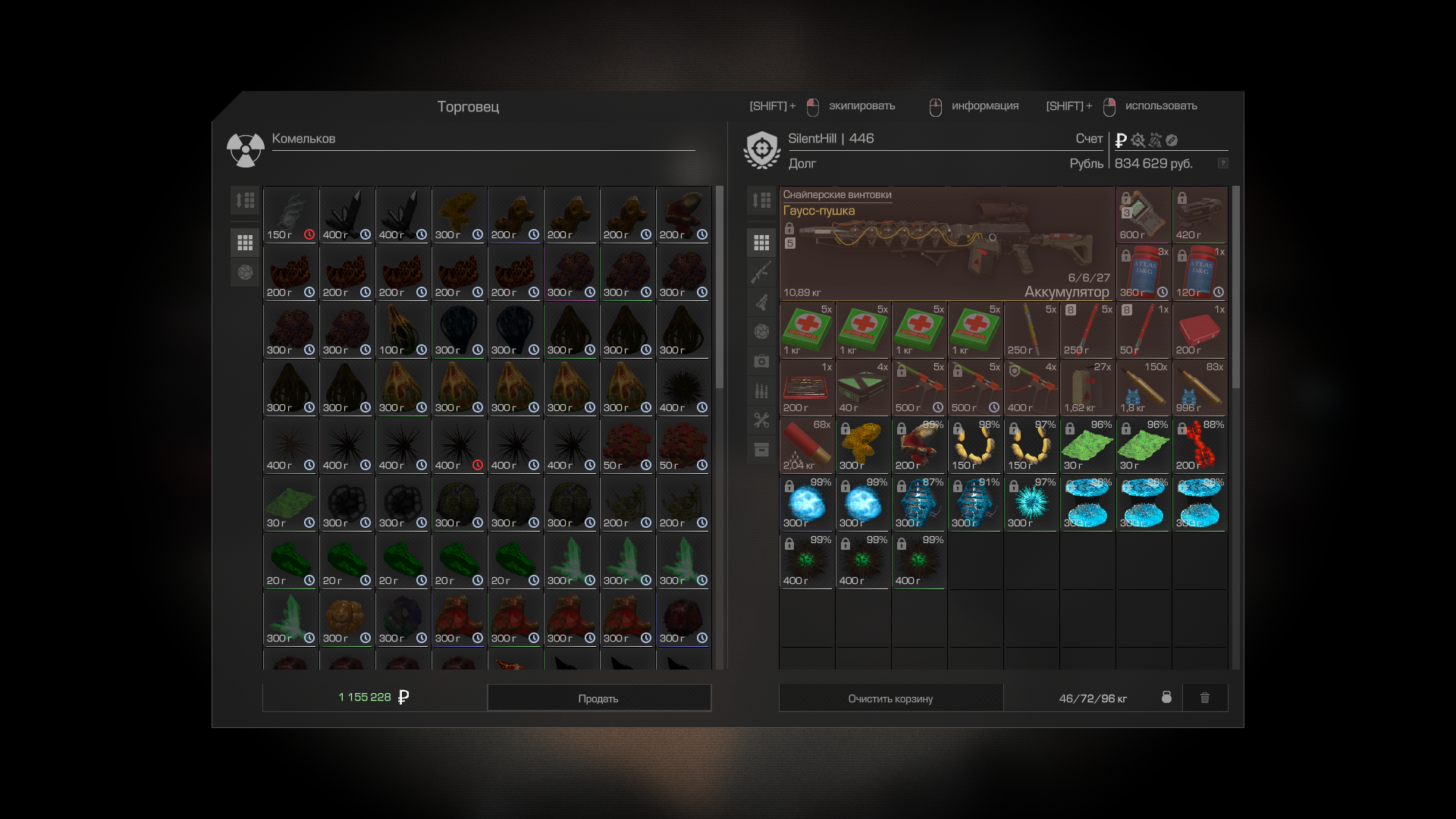This screenshot has width=1456, height=819.
Task: Click the trader radiation emblem
Action: click(246, 149)
